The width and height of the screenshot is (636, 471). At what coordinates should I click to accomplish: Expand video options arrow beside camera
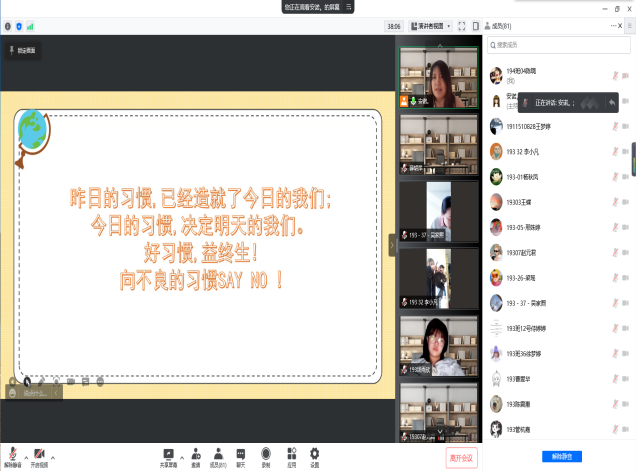point(54,455)
